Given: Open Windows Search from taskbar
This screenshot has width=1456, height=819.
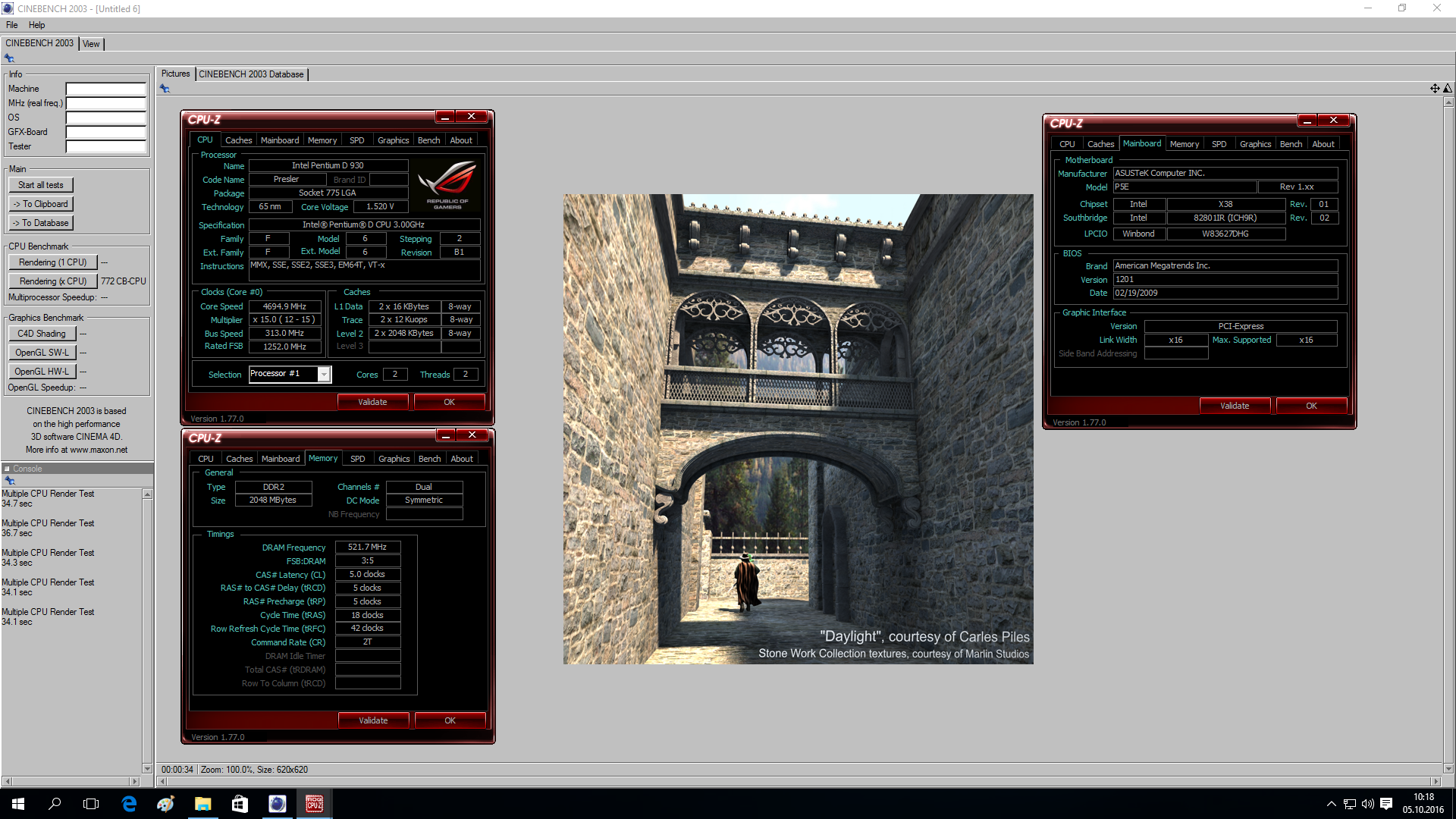Looking at the screenshot, I should (55, 804).
